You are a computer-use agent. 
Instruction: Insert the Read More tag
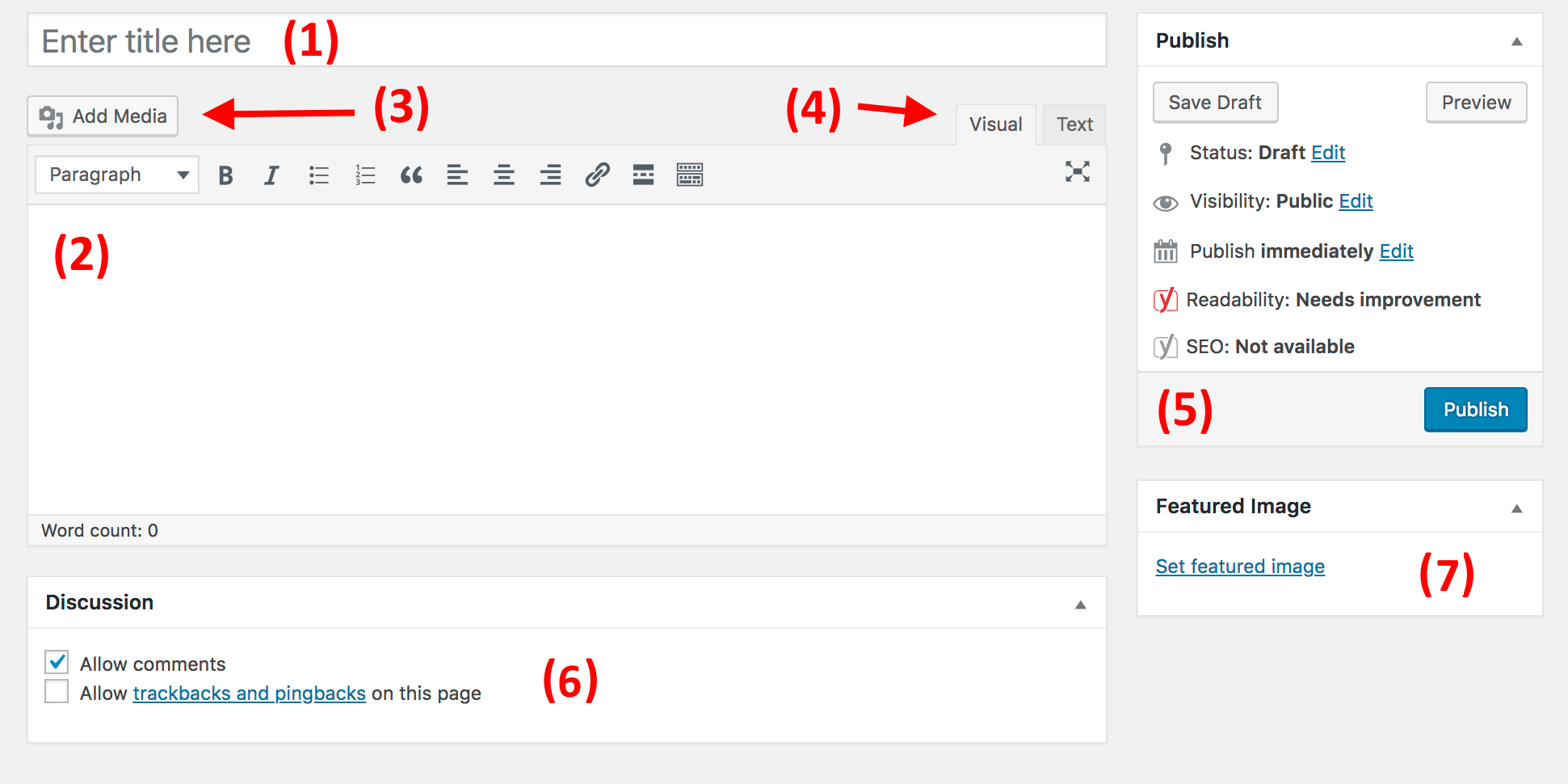[x=642, y=174]
